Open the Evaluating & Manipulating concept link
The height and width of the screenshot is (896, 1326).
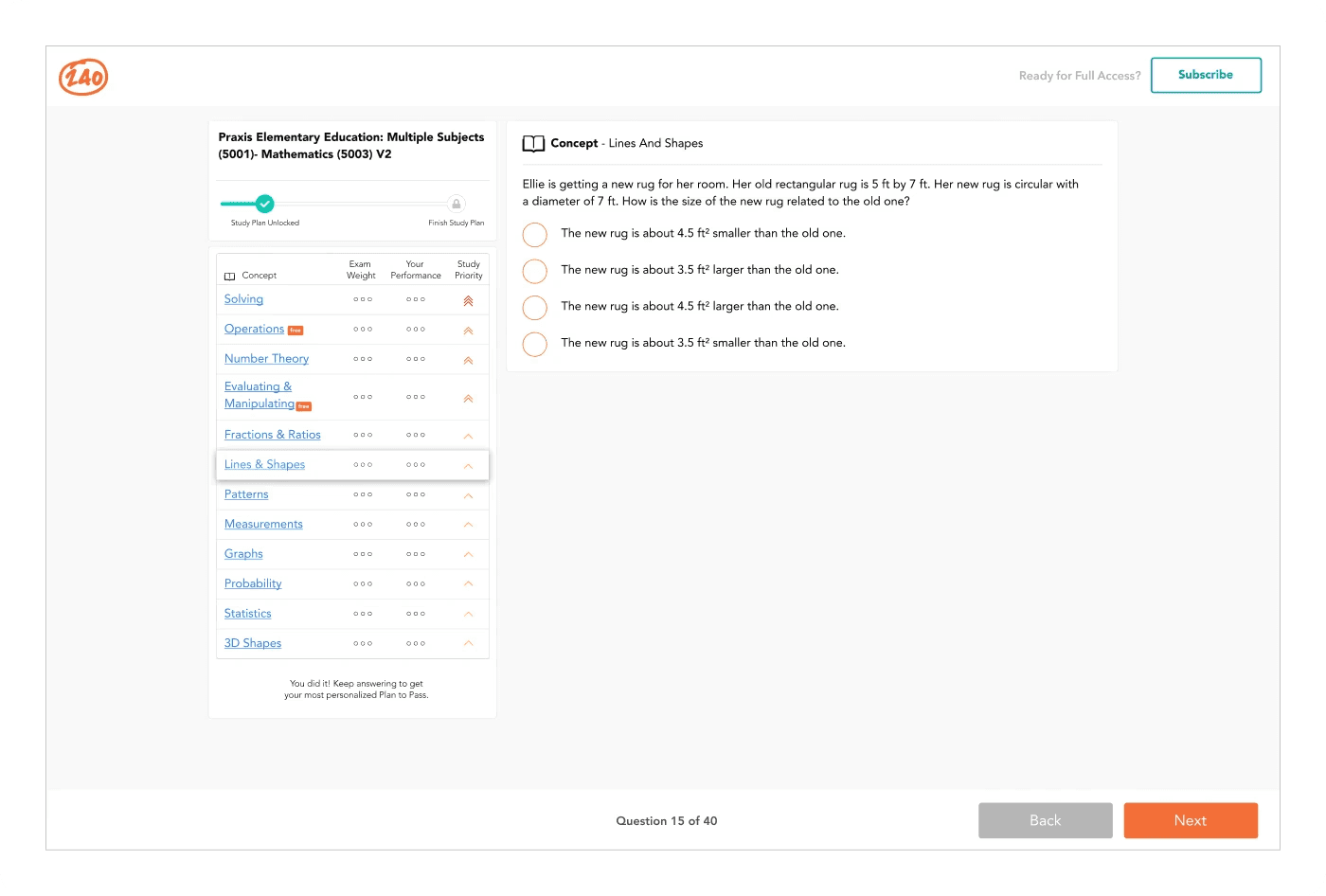[x=259, y=395]
